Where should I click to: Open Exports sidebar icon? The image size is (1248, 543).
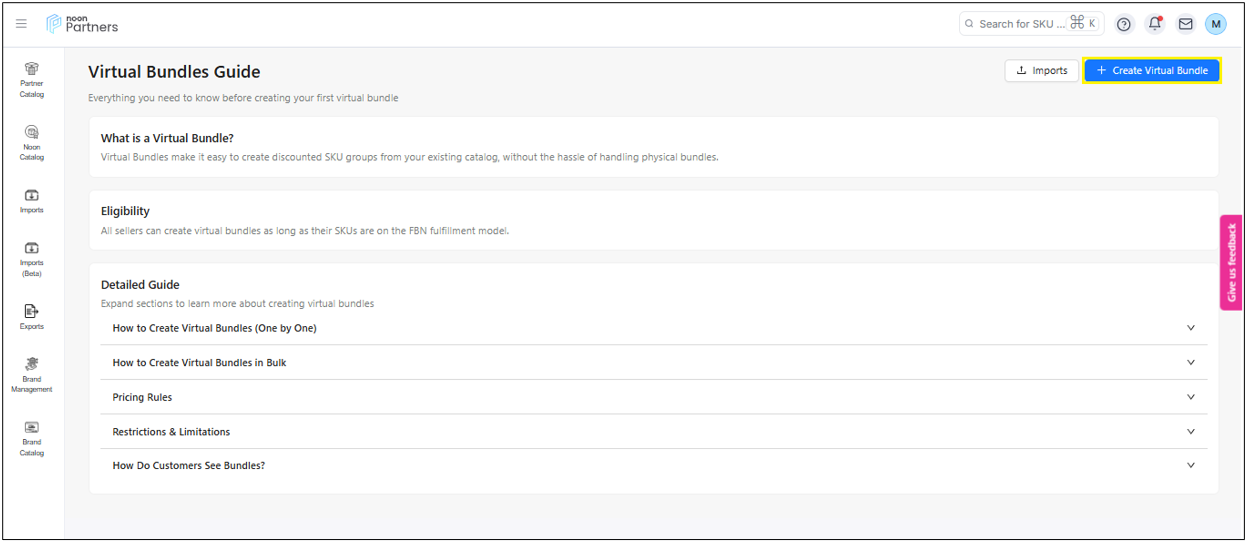[32, 317]
